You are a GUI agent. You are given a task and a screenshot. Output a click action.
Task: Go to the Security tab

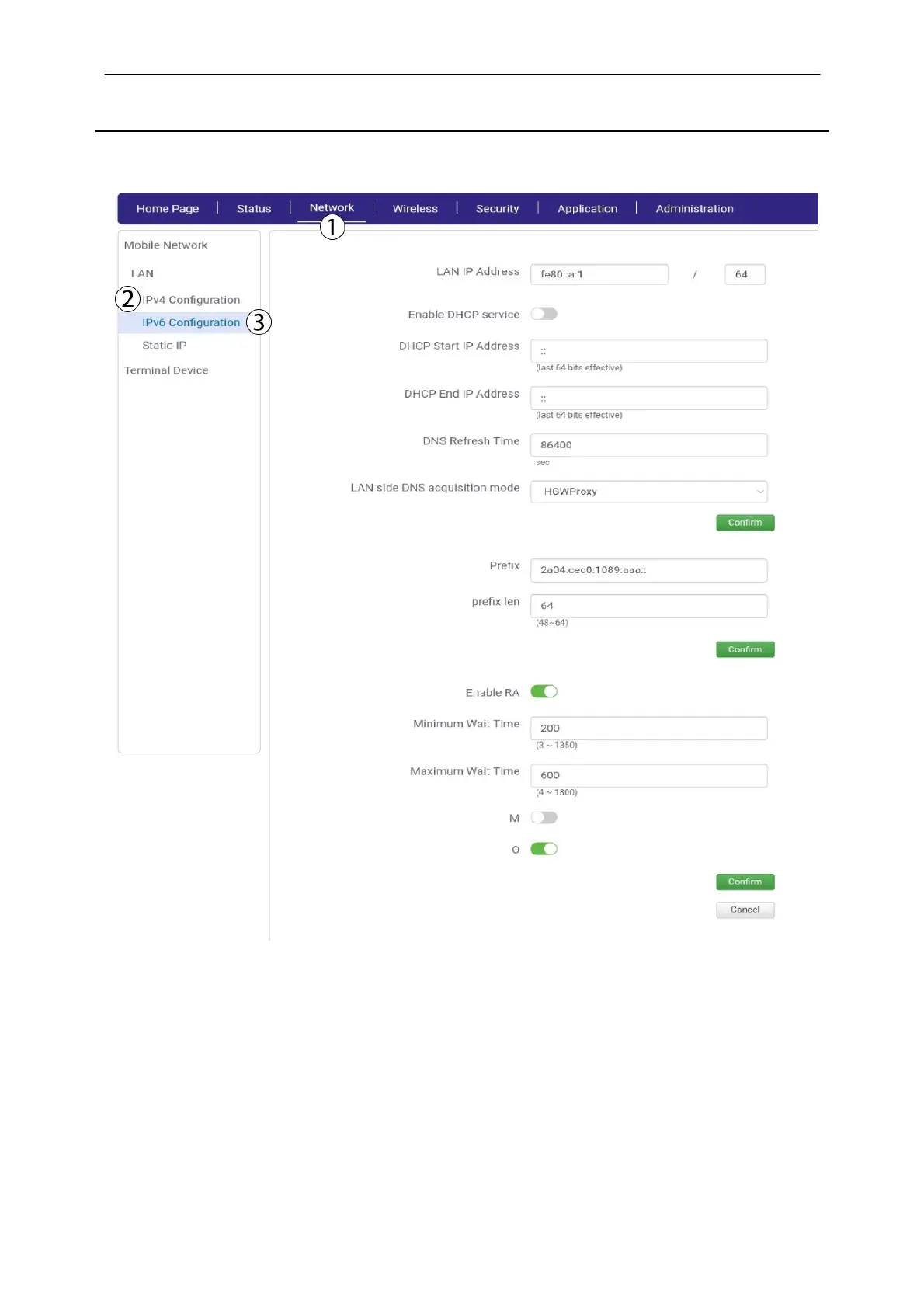[x=497, y=209]
